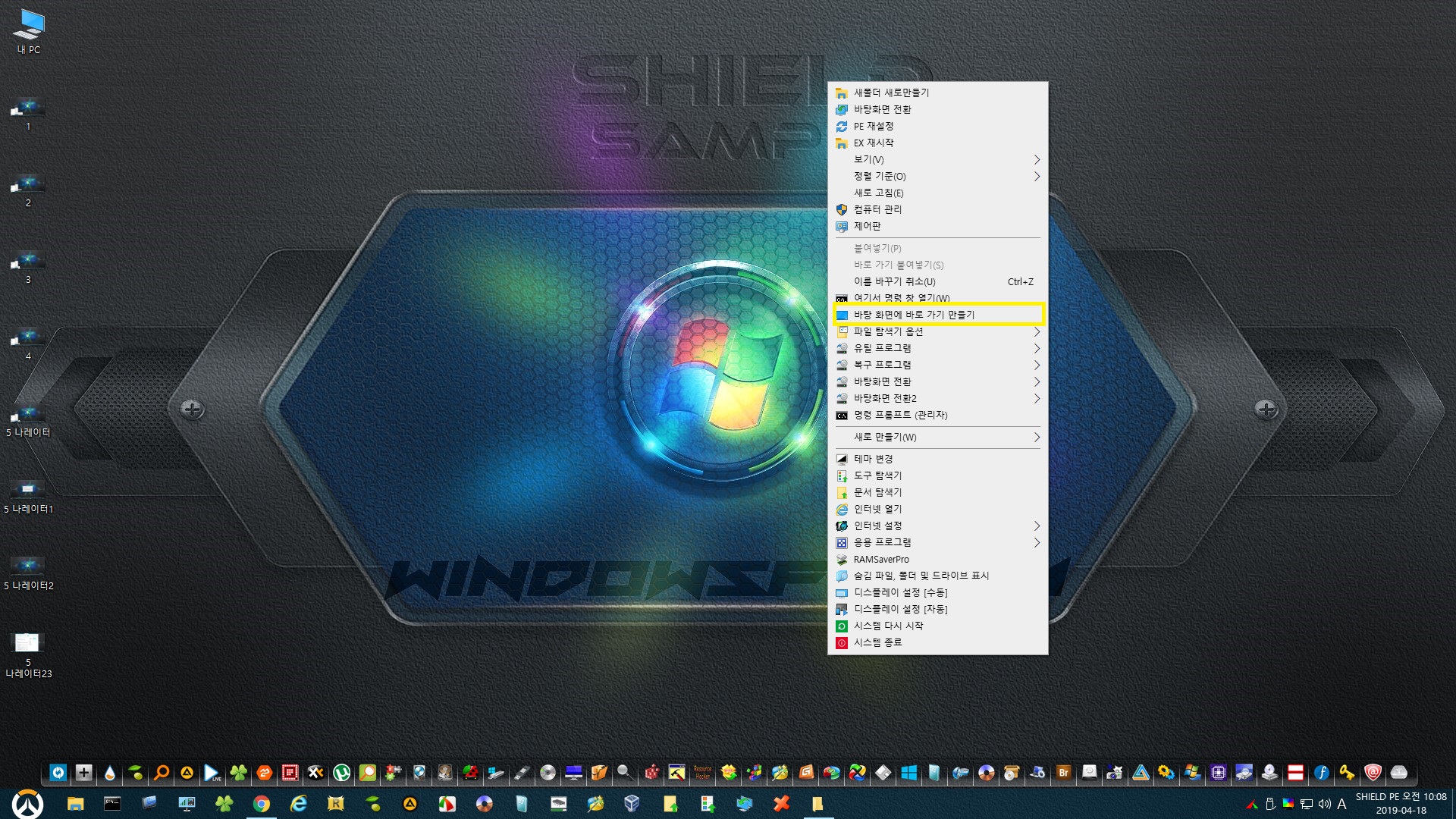Click the blue circle f dock icon
The height and width of the screenshot is (819, 1456).
[1321, 773]
